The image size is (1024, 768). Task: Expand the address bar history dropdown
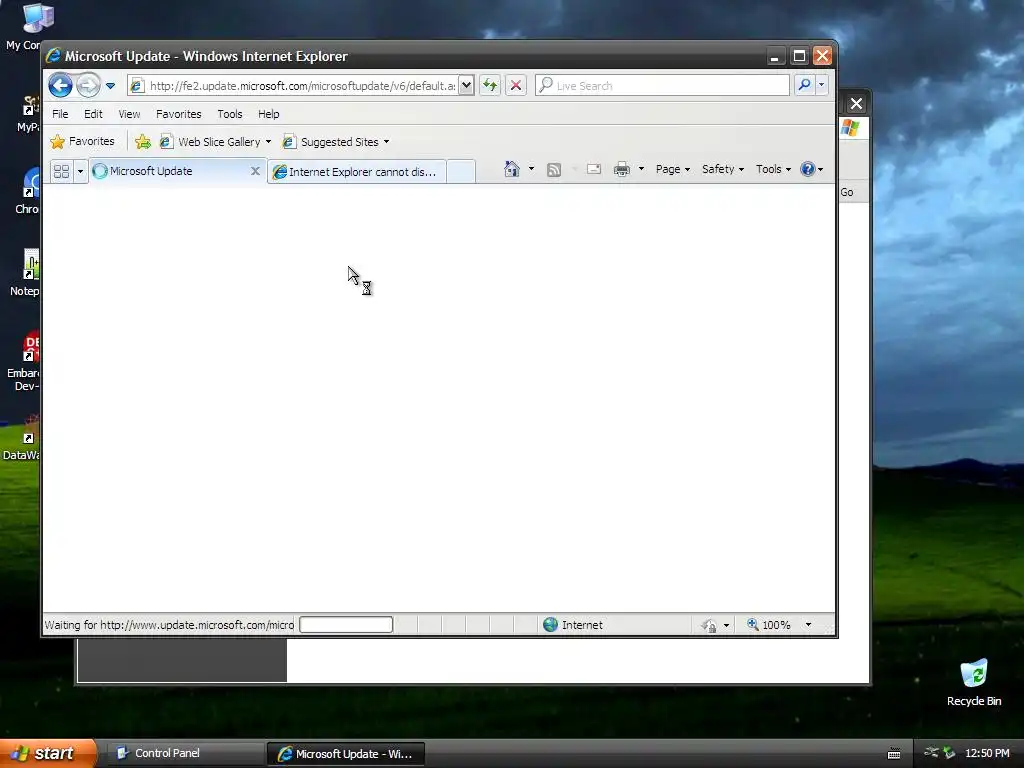(466, 86)
